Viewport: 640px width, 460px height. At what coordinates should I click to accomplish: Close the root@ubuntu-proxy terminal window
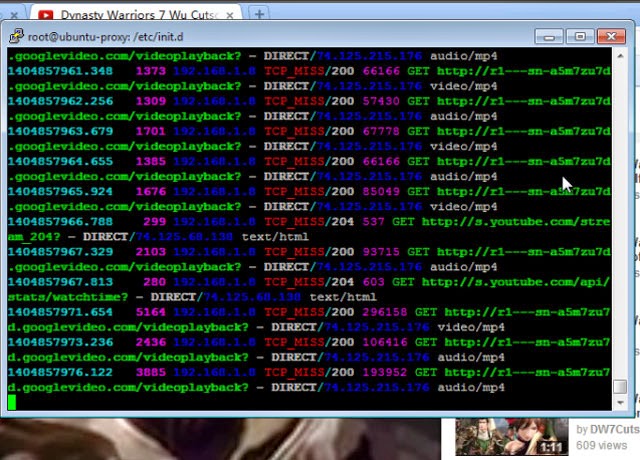pyautogui.click(x=611, y=37)
